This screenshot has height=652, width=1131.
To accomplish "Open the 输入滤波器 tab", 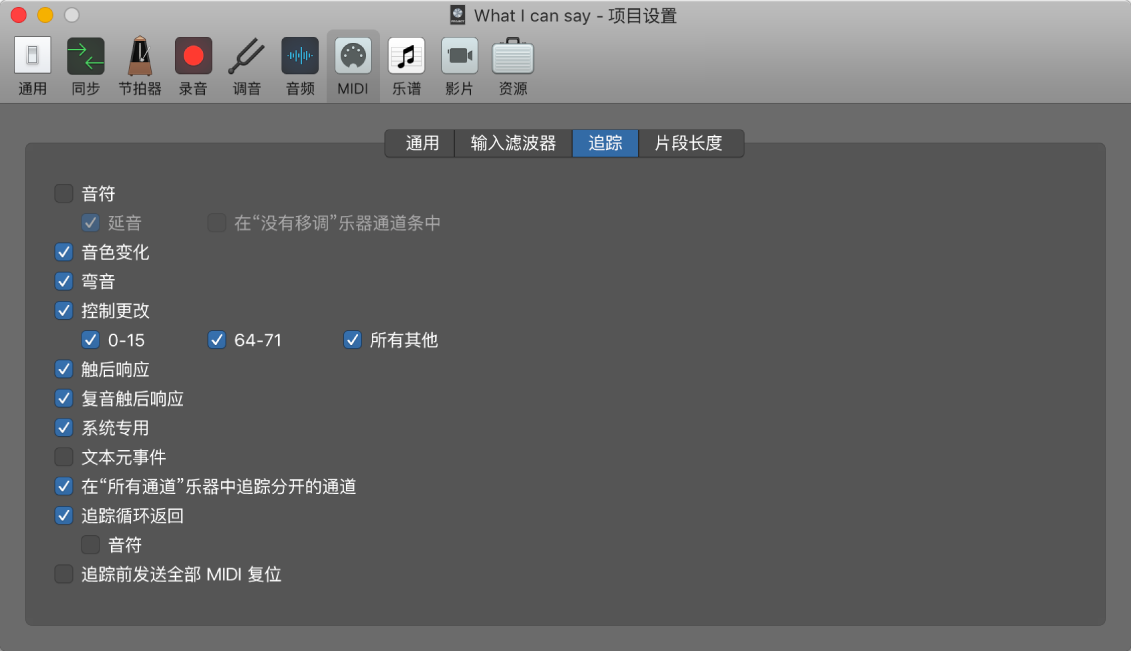I will [x=513, y=143].
